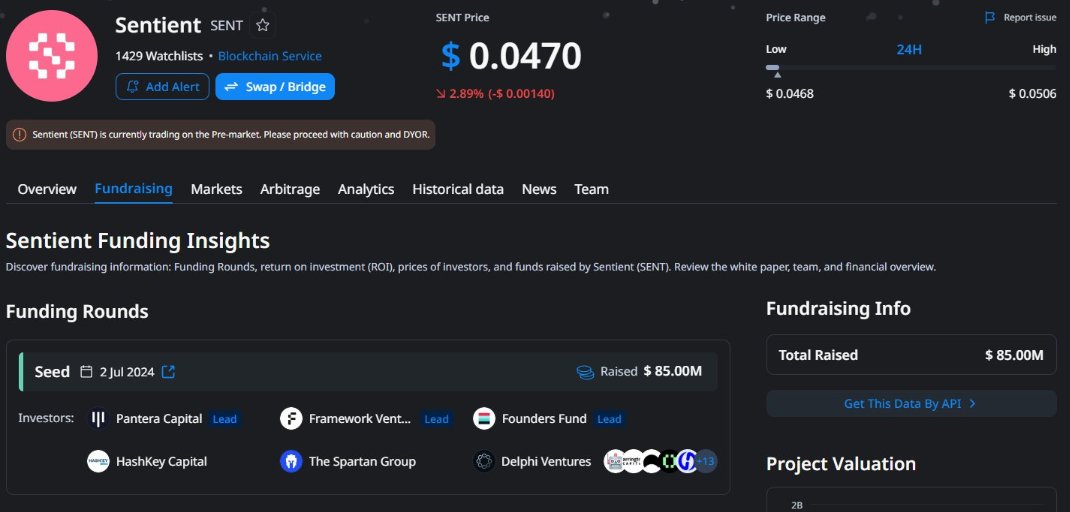Click the calendar icon beside 2 Jul 2024
Screen dimensions: 1070x512
point(86,372)
